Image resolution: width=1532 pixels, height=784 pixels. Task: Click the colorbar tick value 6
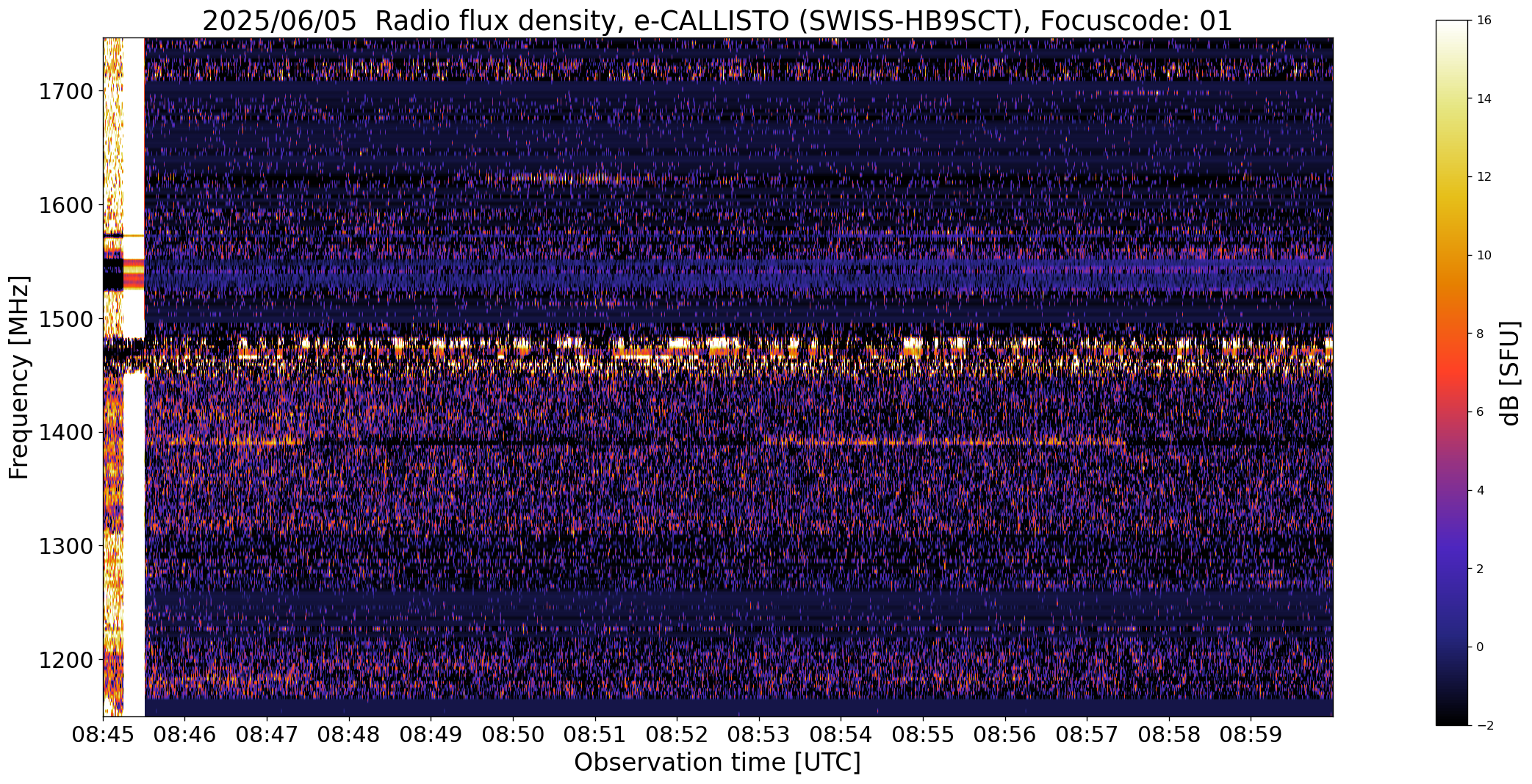click(x=1481, y=412)
